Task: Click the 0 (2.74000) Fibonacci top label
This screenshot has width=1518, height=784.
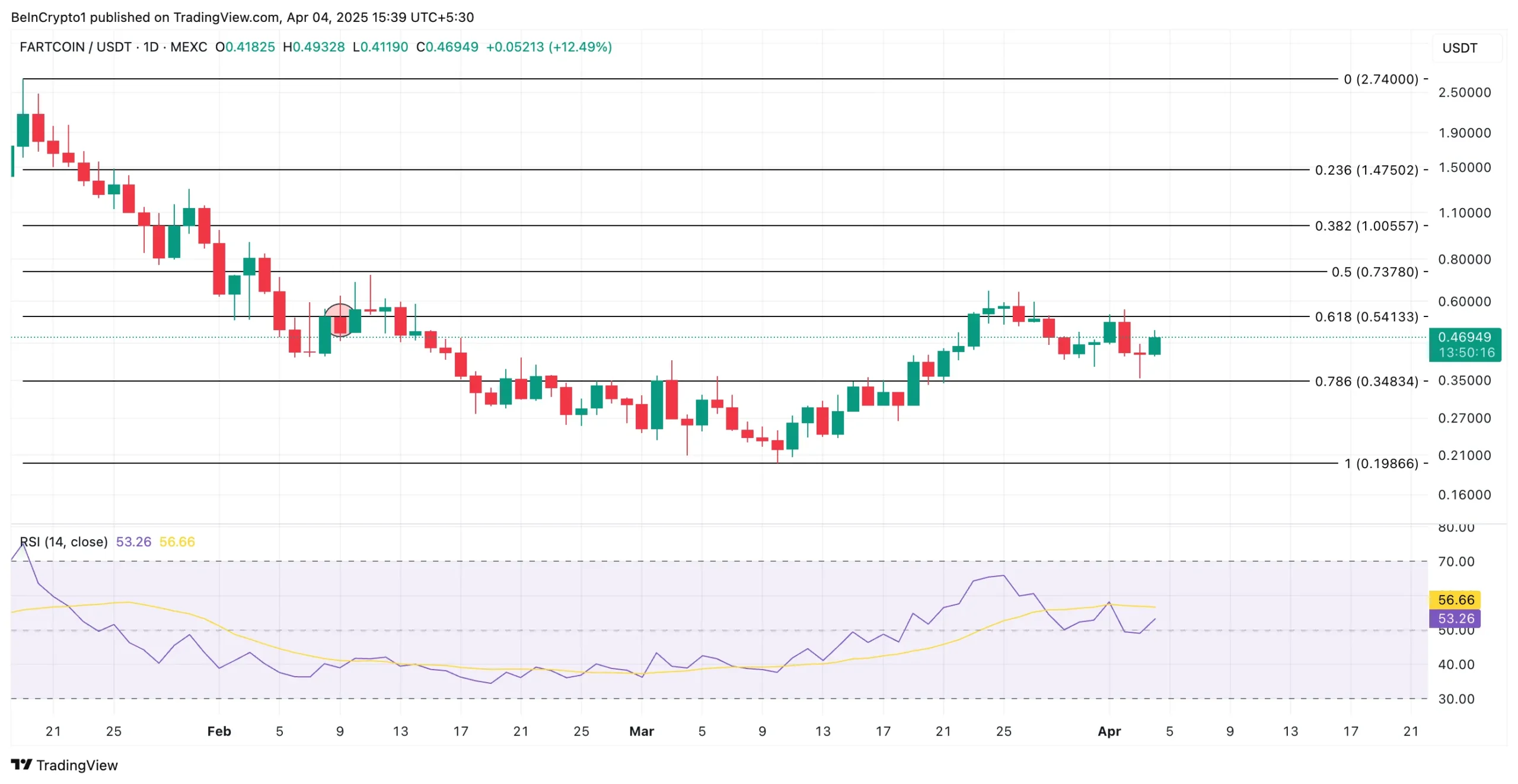Action: tap(1380, 79)
